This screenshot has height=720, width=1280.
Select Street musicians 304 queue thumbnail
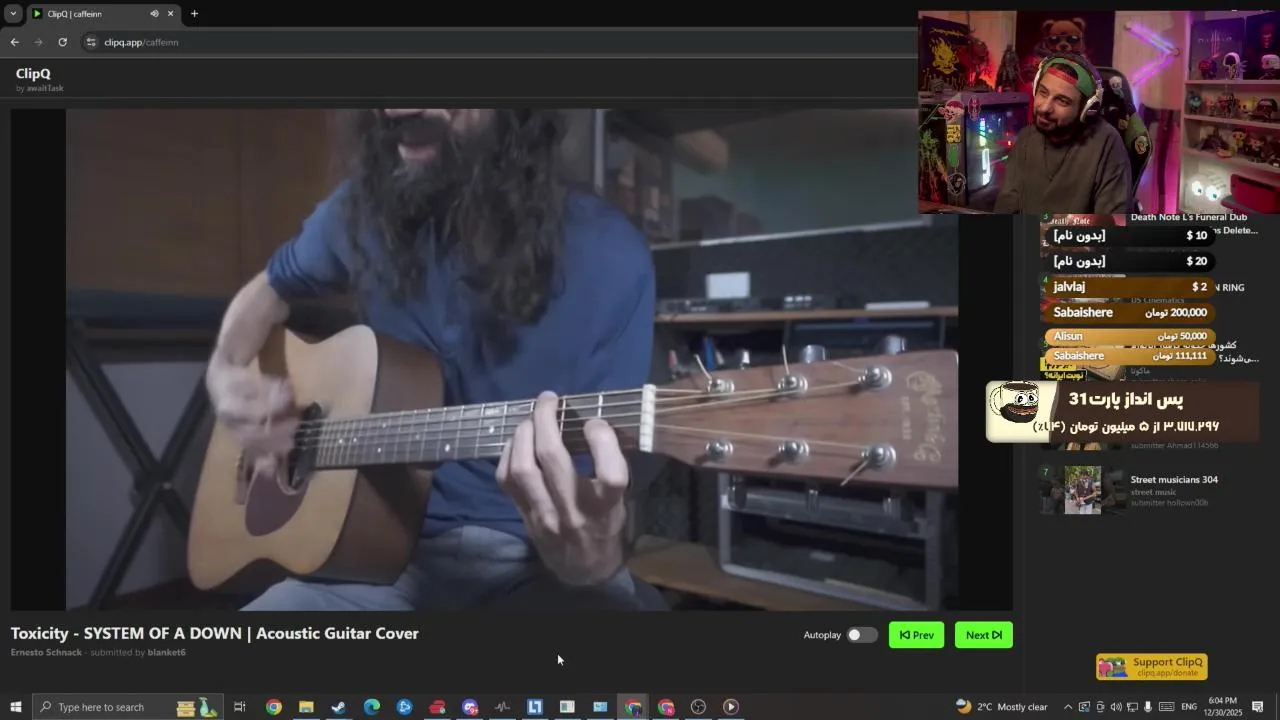point(1082,490)
